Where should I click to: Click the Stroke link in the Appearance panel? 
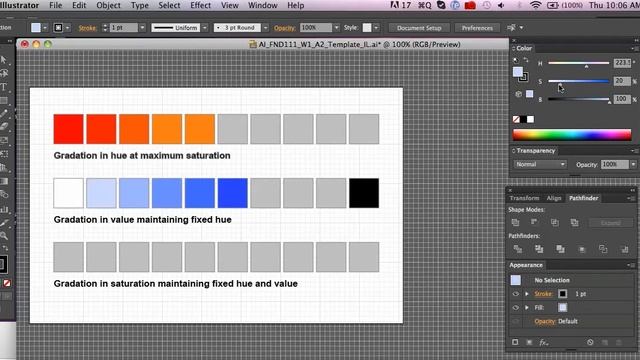coord(543,294)
